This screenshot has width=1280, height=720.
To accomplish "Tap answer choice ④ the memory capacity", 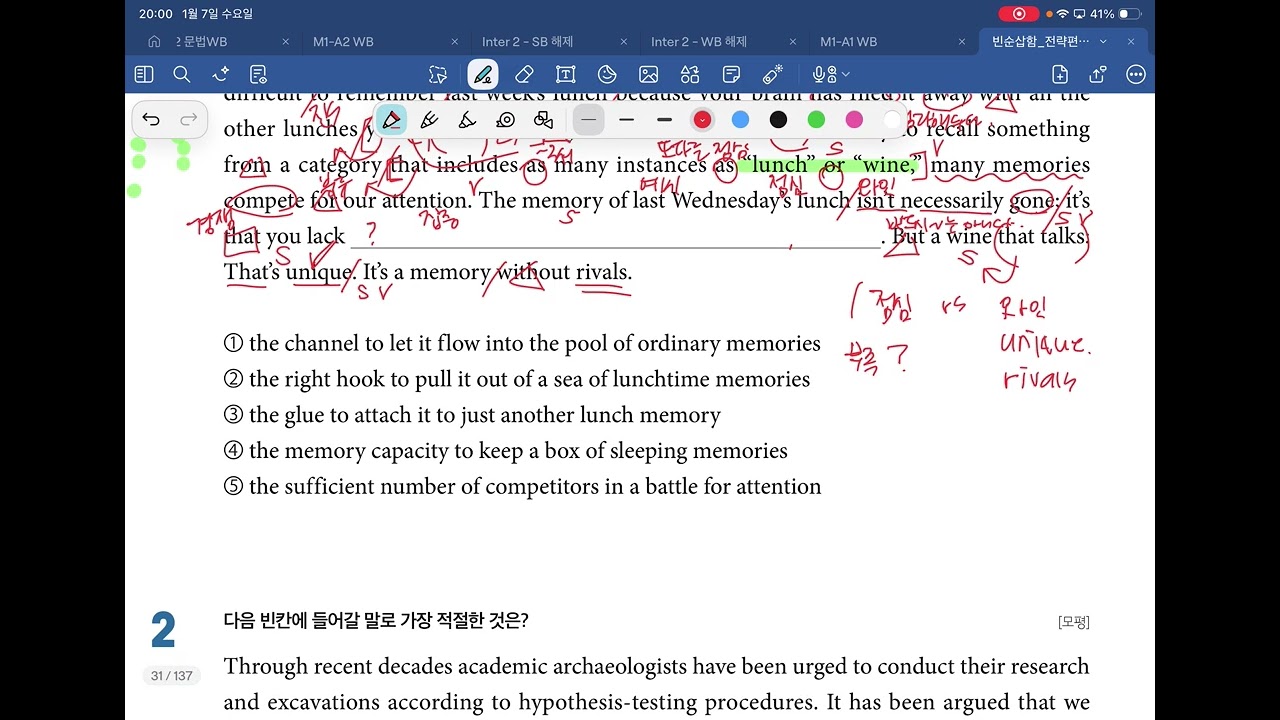I will pos(506,451).
